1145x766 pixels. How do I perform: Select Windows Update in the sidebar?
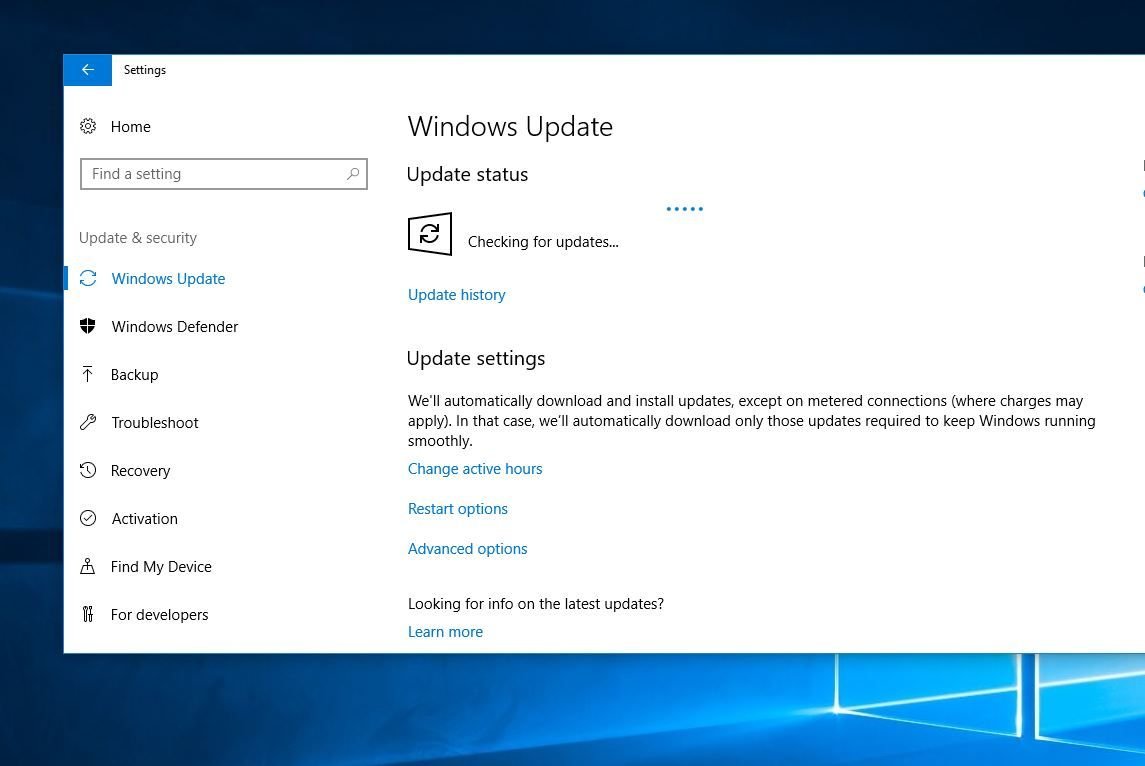(168, 279)
